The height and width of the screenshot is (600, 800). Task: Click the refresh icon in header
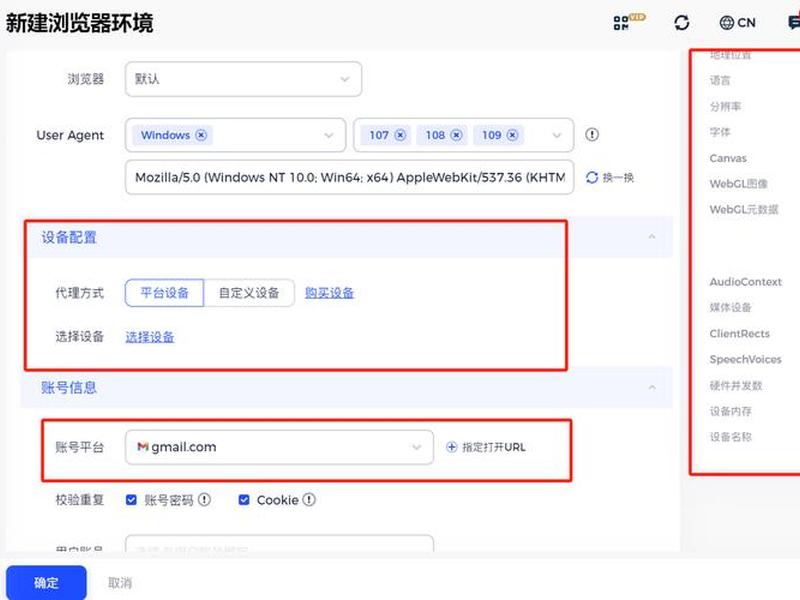(682, 22)
